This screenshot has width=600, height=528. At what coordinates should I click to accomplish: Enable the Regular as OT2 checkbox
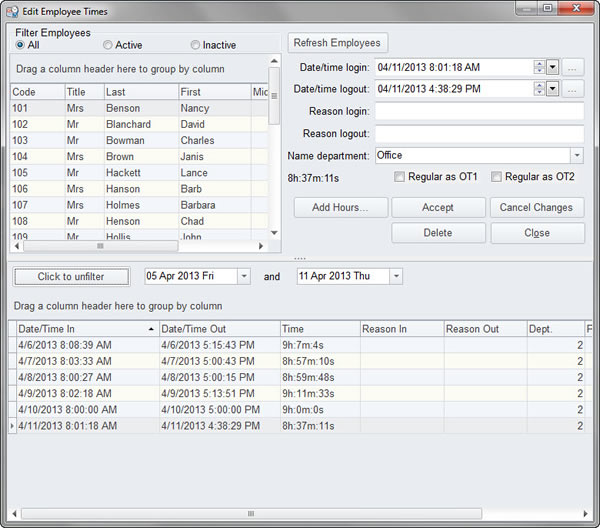[497, 177]
